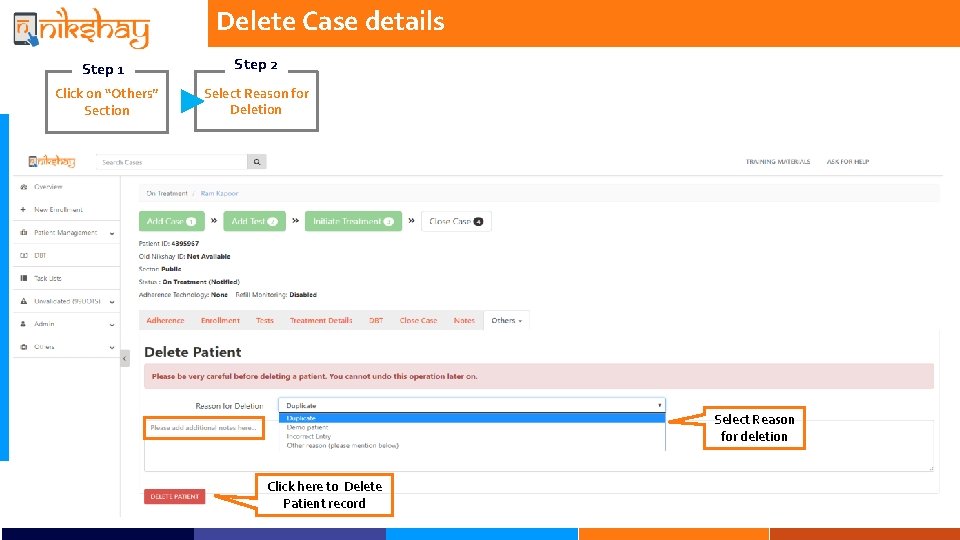Viewport: 960px width, 540px height.
Task: Open the Treatment Details tab
Action: click(x=321, y=320)
